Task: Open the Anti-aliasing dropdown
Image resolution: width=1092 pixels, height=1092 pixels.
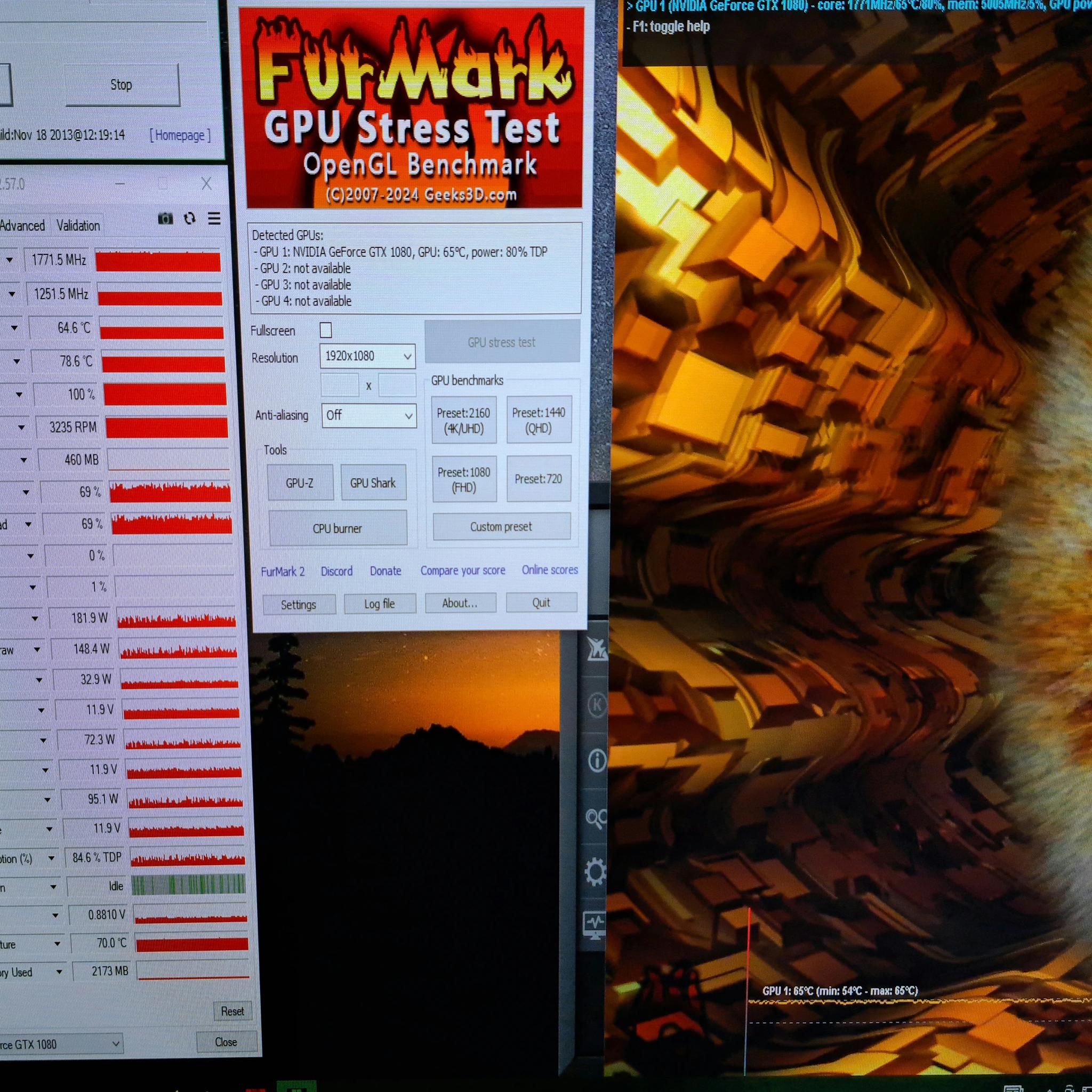Action: coord(369,415)
